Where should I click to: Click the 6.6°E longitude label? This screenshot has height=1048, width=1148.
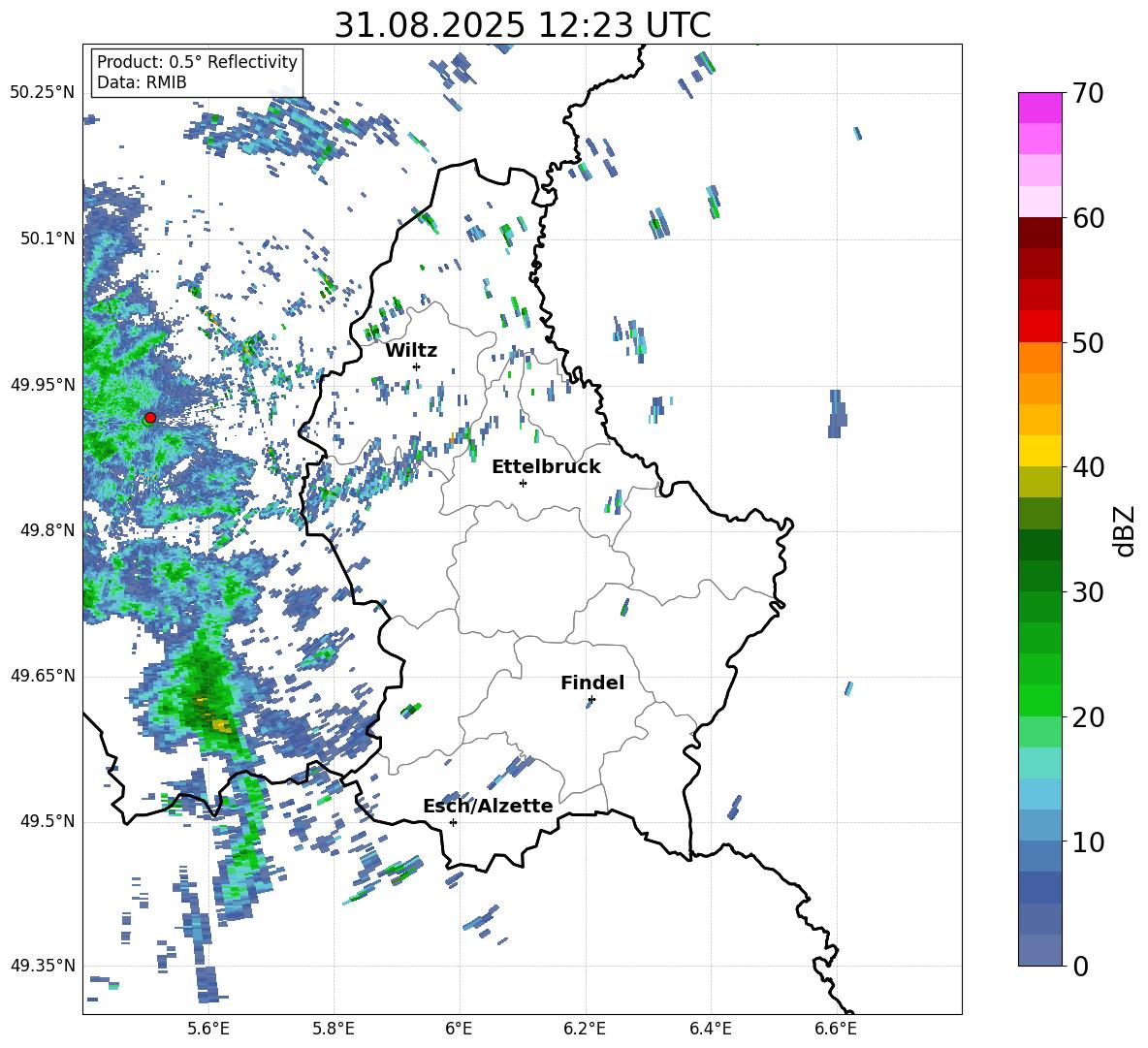(x=836, y=1029)
